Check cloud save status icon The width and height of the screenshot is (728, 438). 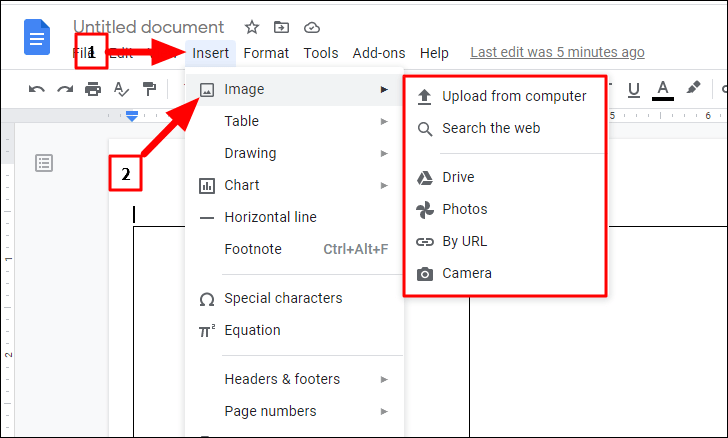312,28
